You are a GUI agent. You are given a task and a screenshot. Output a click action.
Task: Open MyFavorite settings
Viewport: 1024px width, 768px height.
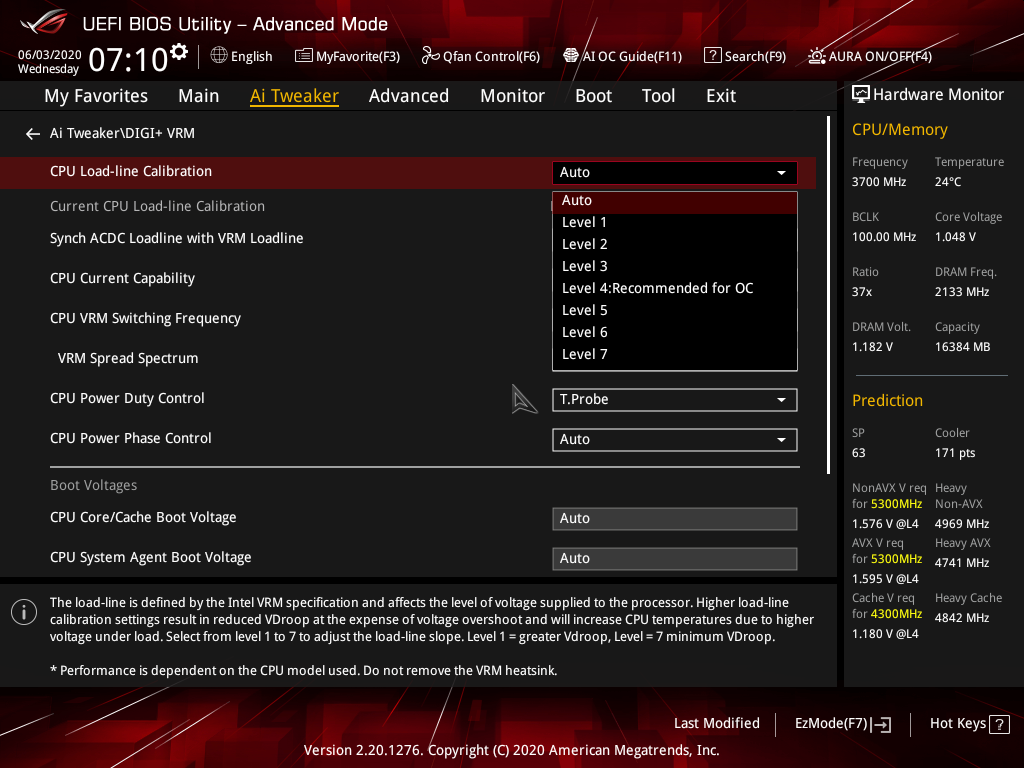347,56
